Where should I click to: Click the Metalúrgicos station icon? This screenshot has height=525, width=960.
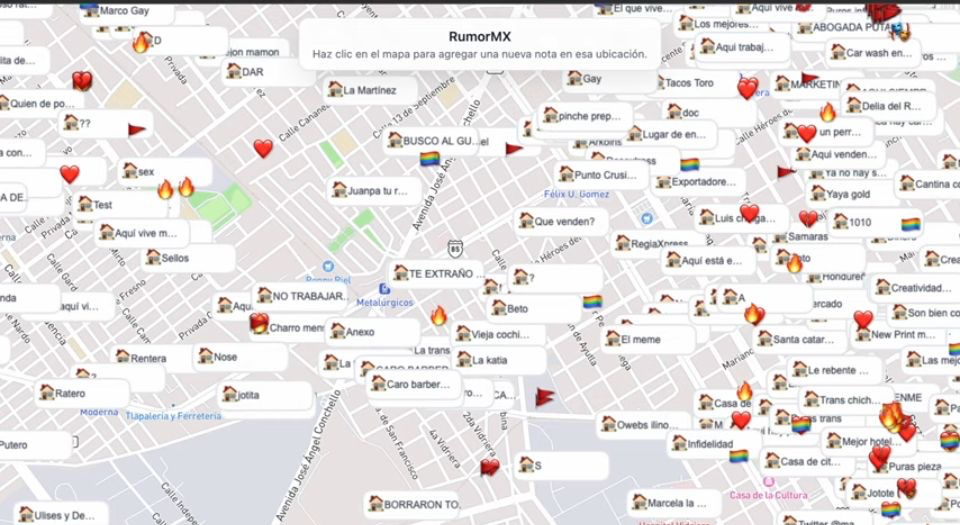coord(384,289)
